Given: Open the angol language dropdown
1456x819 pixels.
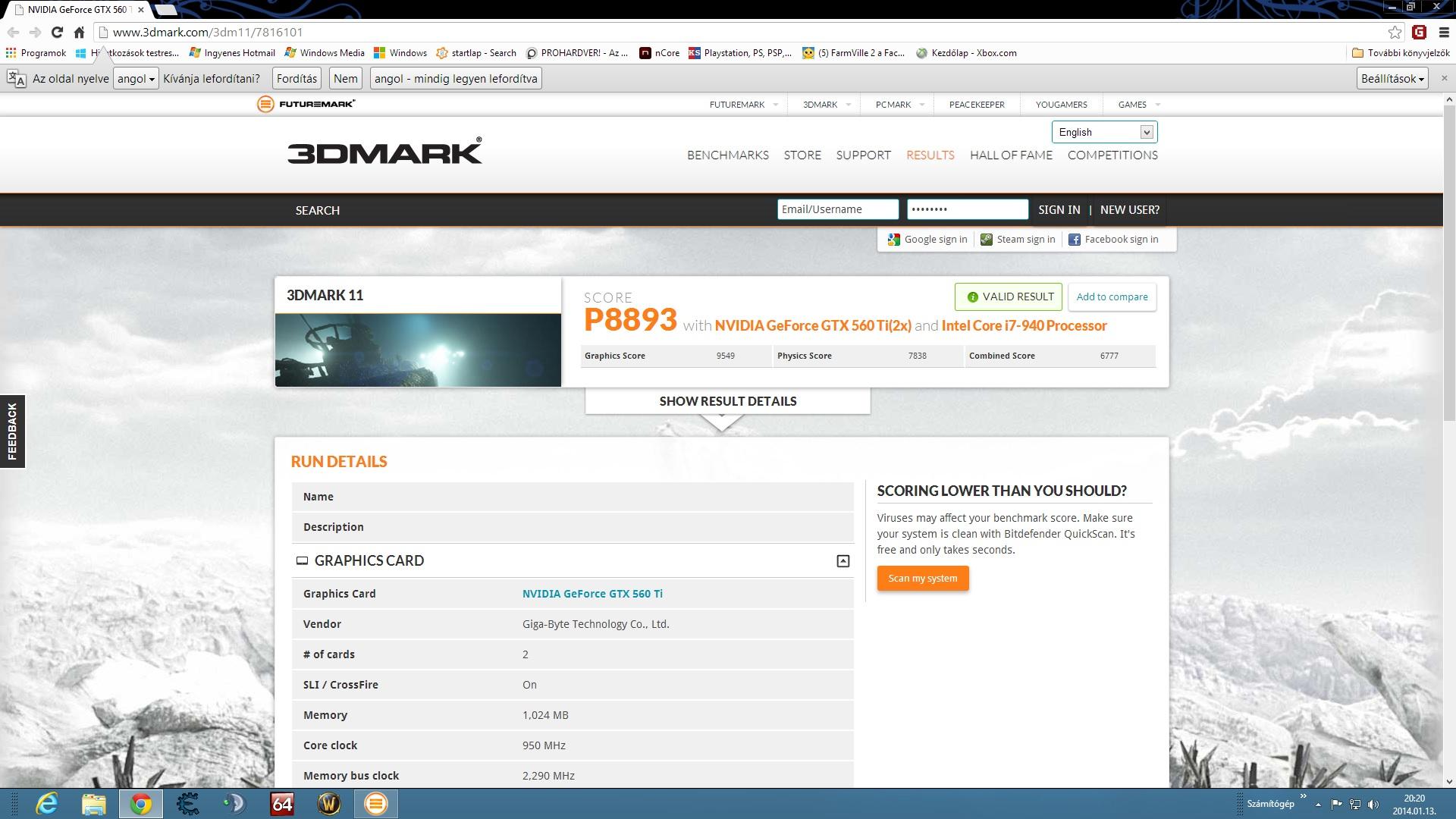Looking at the screenshot, I should [136, 79].
